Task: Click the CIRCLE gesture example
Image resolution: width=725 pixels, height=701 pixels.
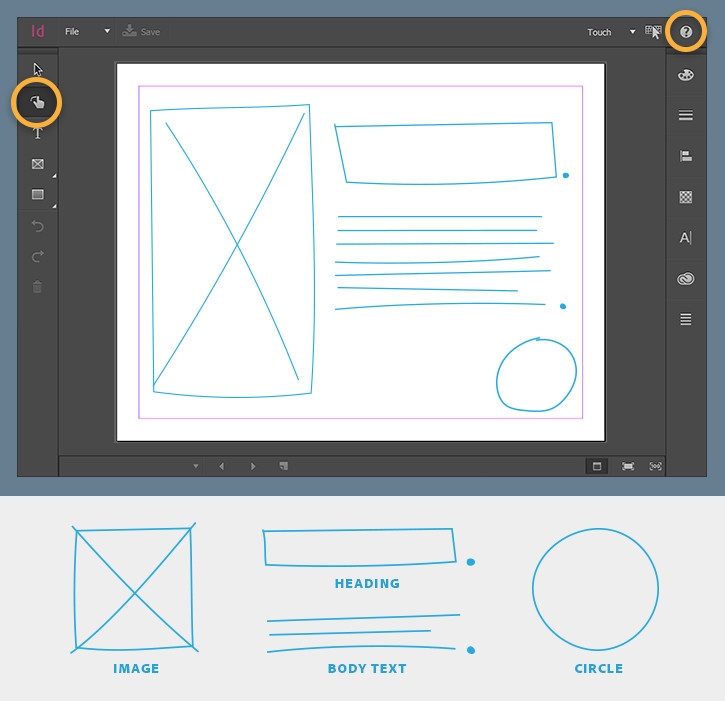Action: [596, 589]
